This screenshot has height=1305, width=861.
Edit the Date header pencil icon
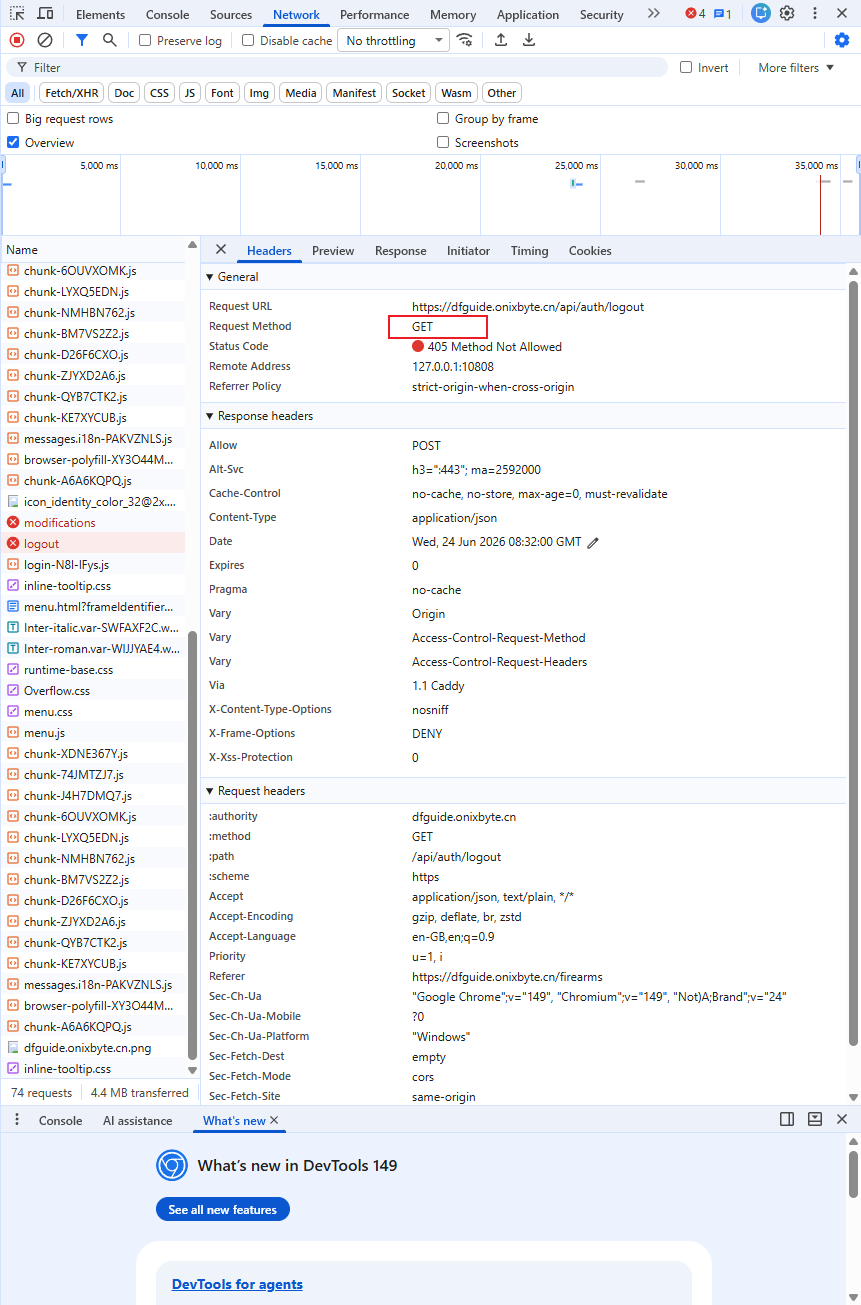coord(593,542)
